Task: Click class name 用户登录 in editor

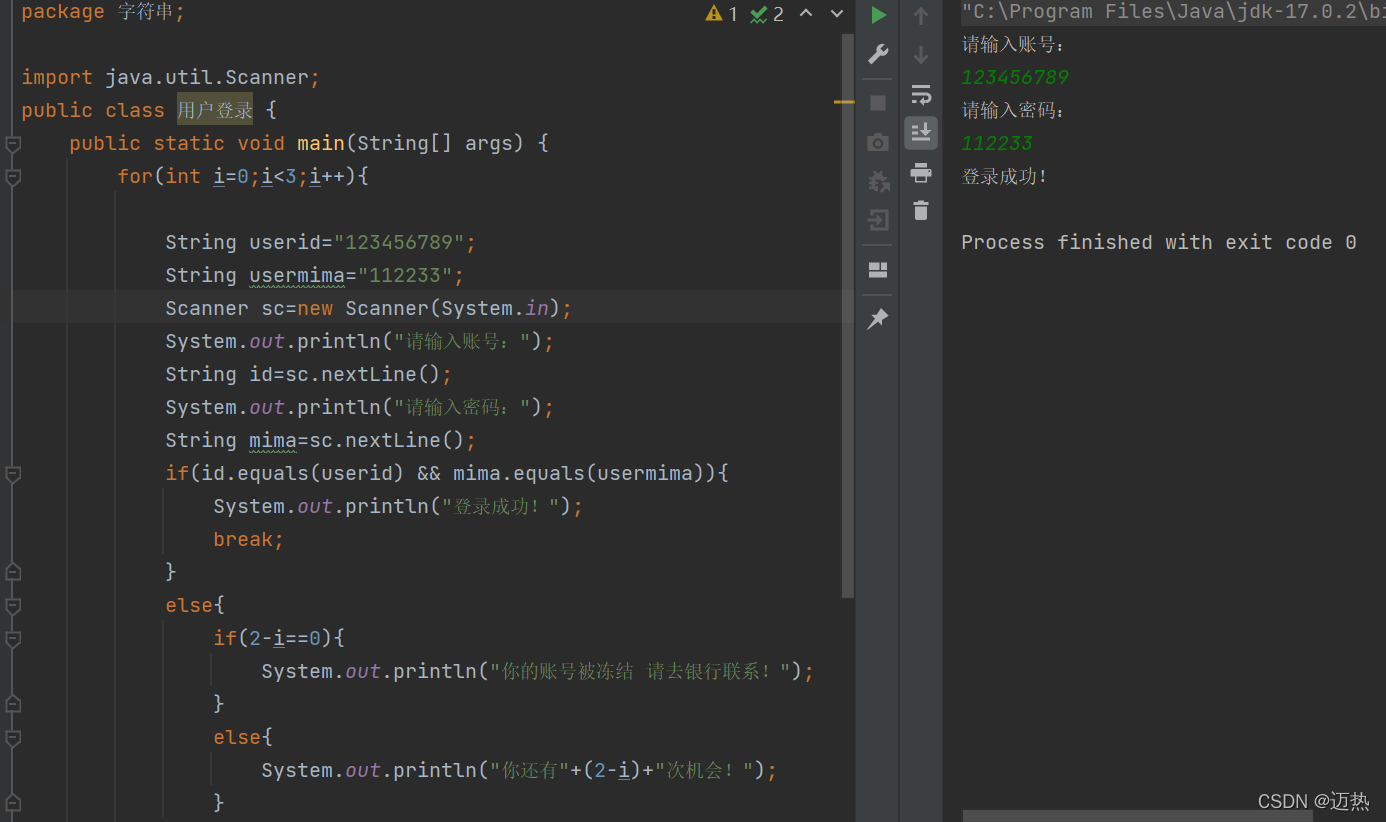Action: [x=215, y=110]
